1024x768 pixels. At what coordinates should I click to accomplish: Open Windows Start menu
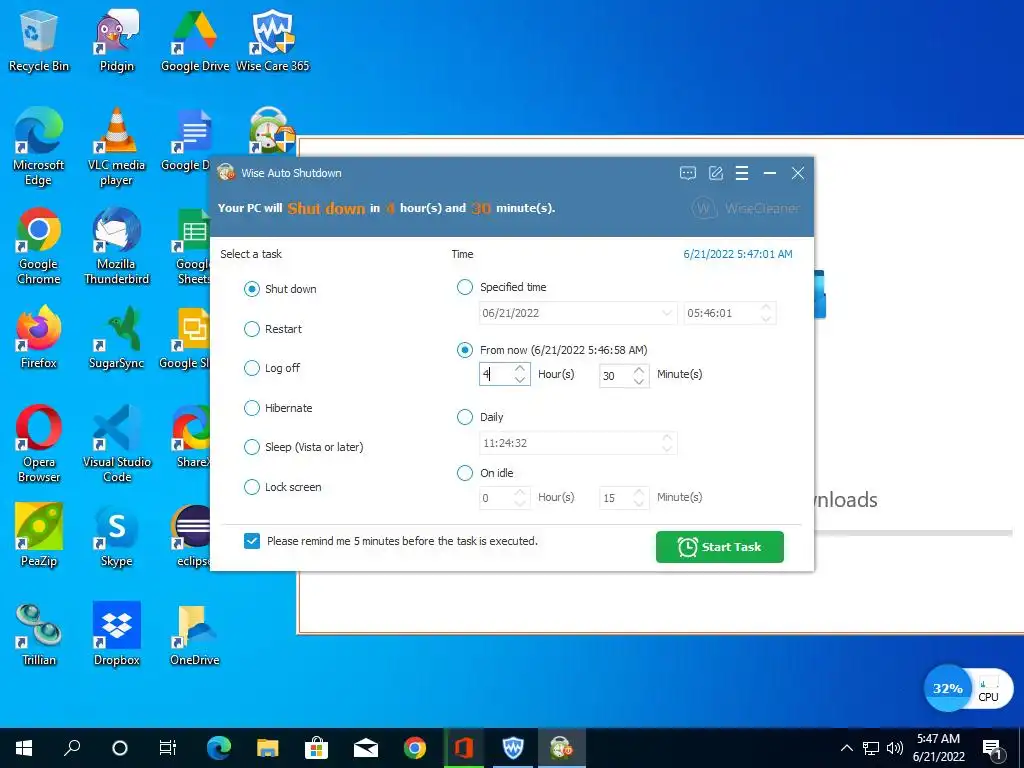(24, 748)
